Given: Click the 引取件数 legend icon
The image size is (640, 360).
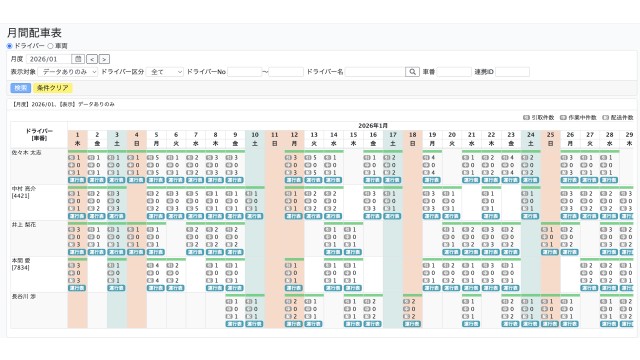Looking at the screenshot, I should tap(526, 118).
